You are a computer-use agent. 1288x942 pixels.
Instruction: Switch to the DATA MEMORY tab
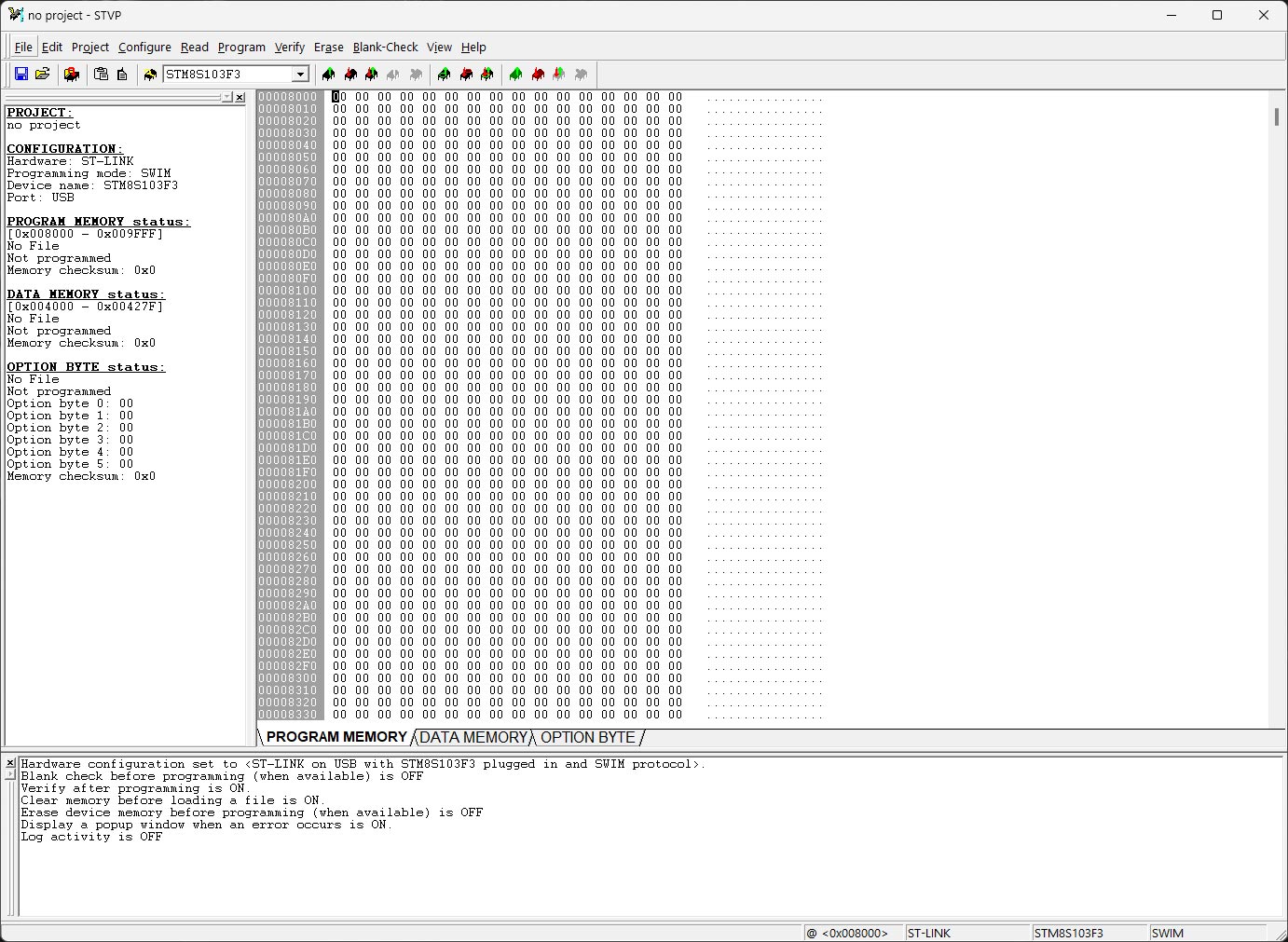pyautogui.click(x=473, y=737)
